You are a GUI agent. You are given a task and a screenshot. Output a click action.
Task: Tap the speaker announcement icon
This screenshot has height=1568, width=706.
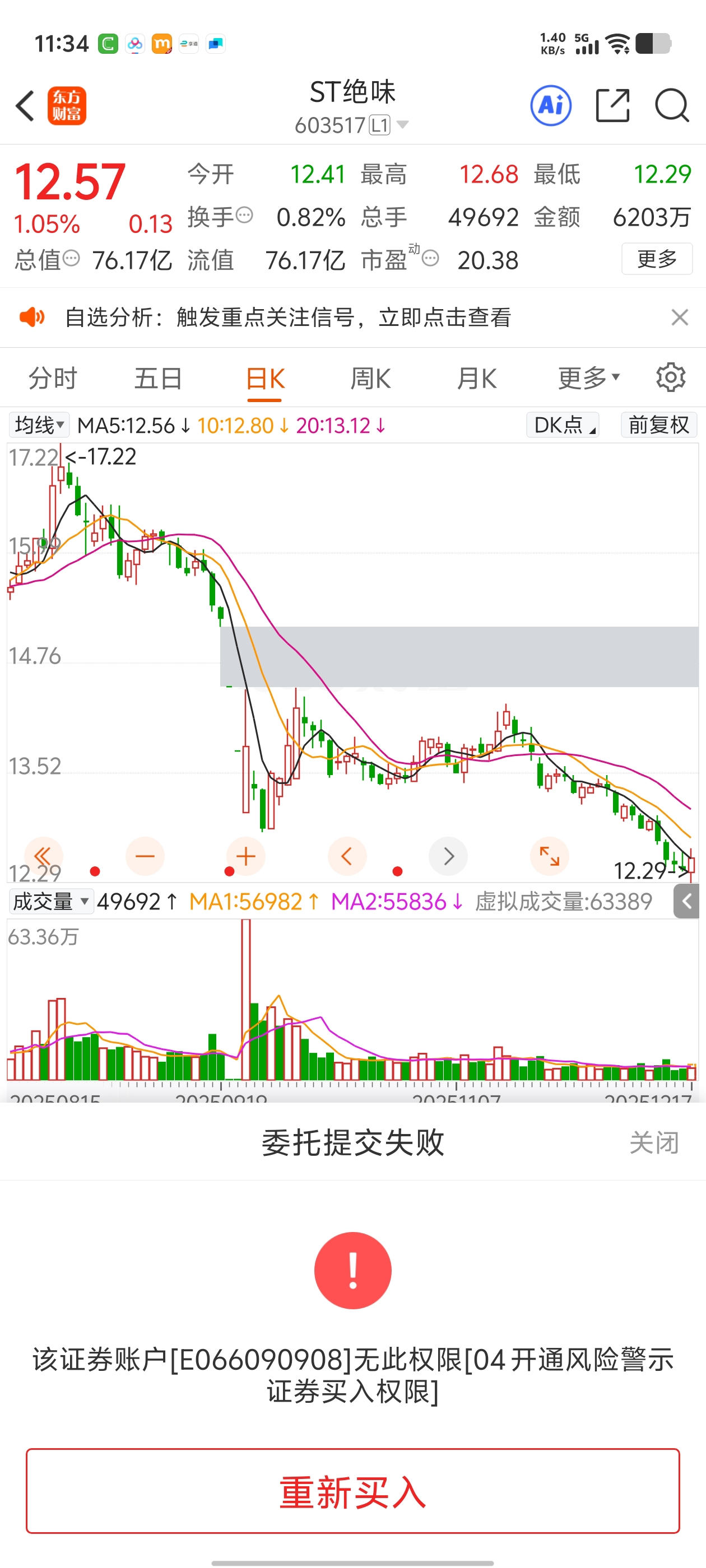32,317
